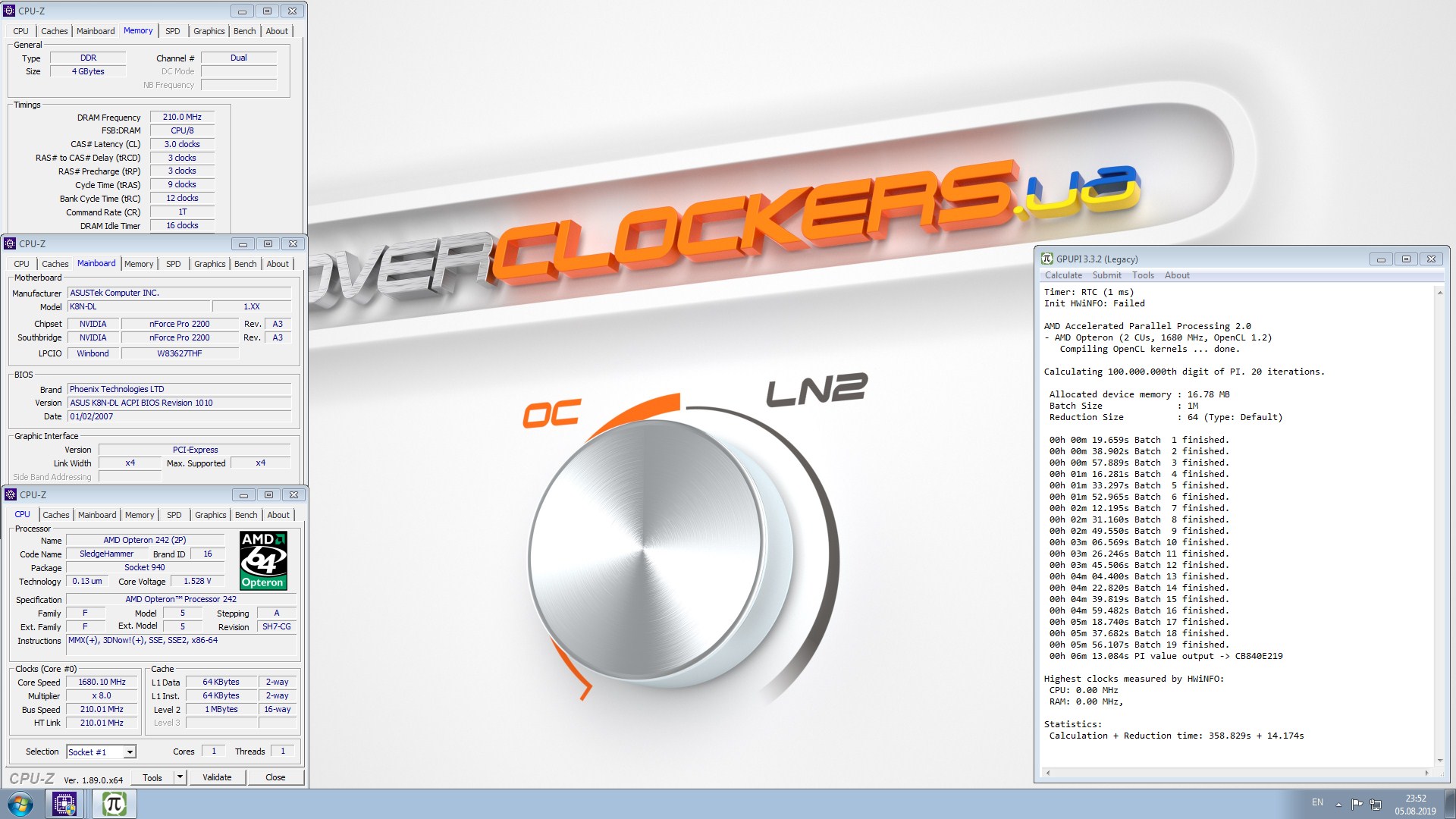Open Bench tab in bottom CPU window

click(x=246, y=515)
